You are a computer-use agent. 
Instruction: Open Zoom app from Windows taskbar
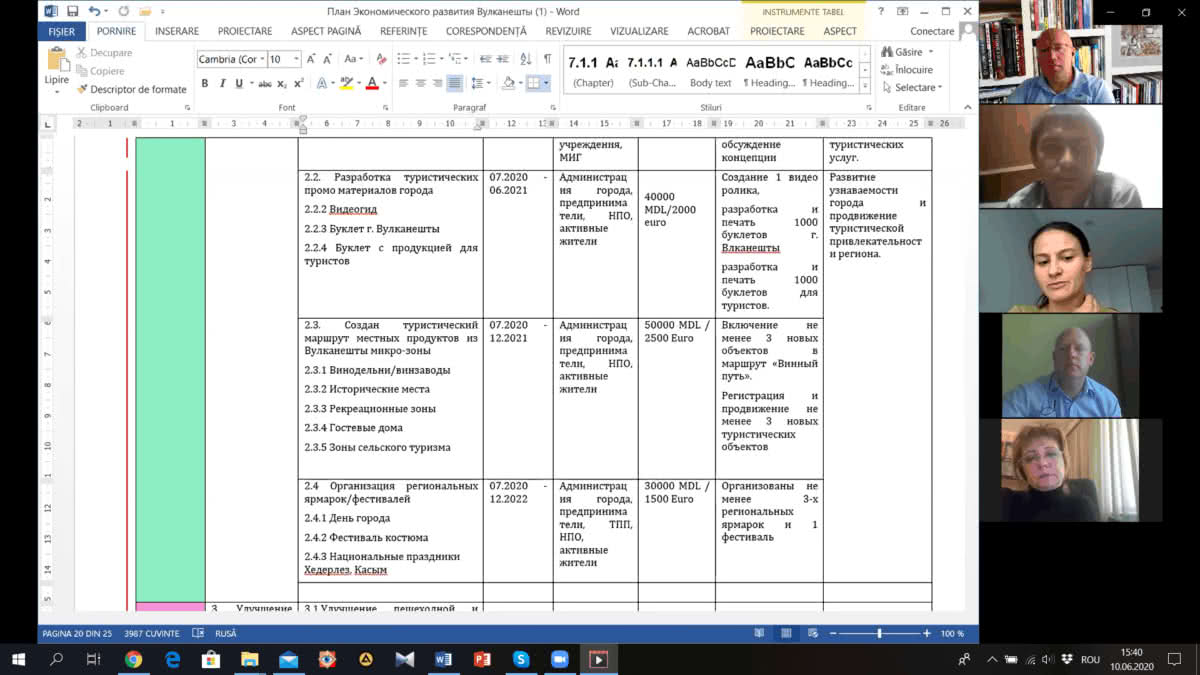(559, 659)
